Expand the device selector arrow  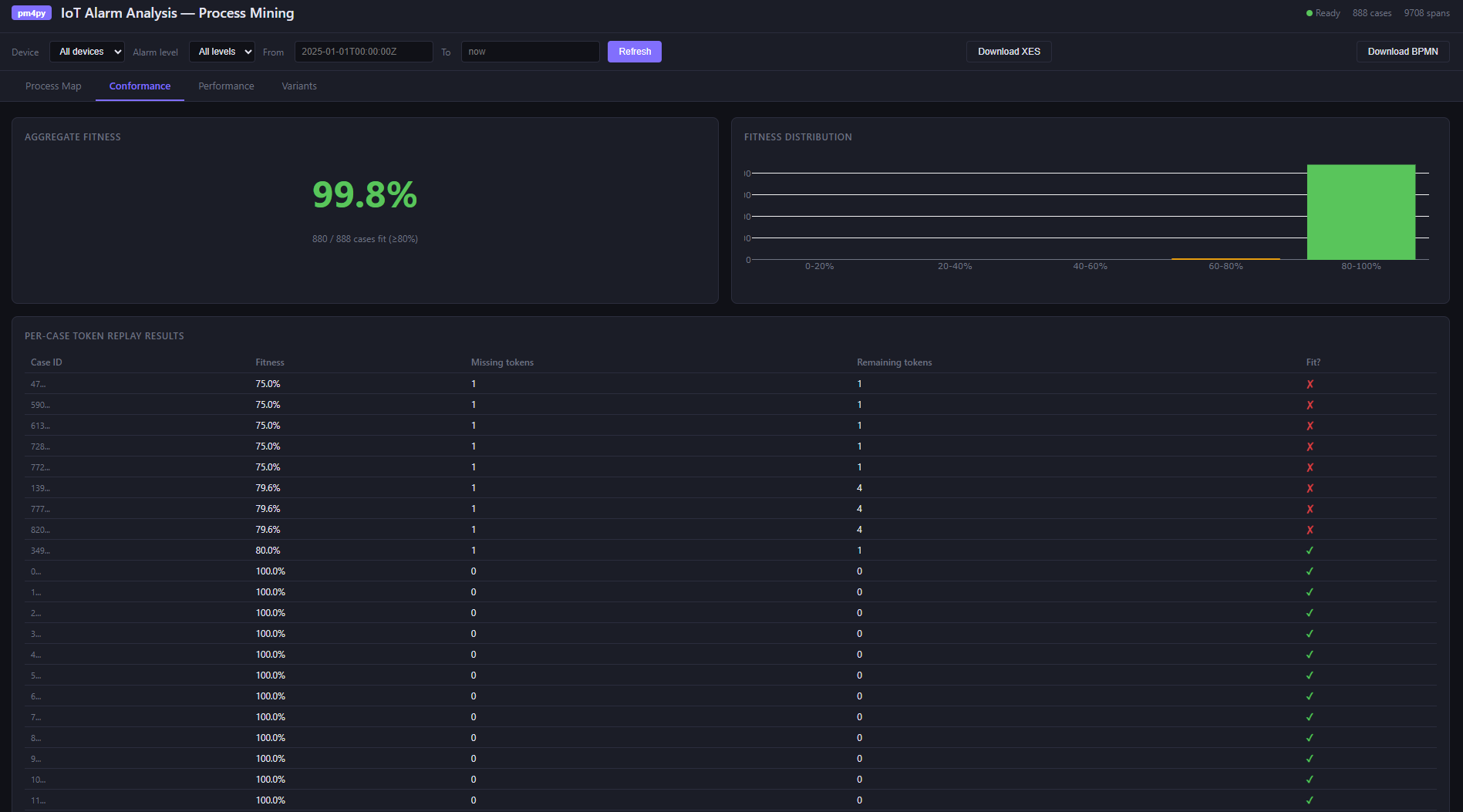click(116, 52)
